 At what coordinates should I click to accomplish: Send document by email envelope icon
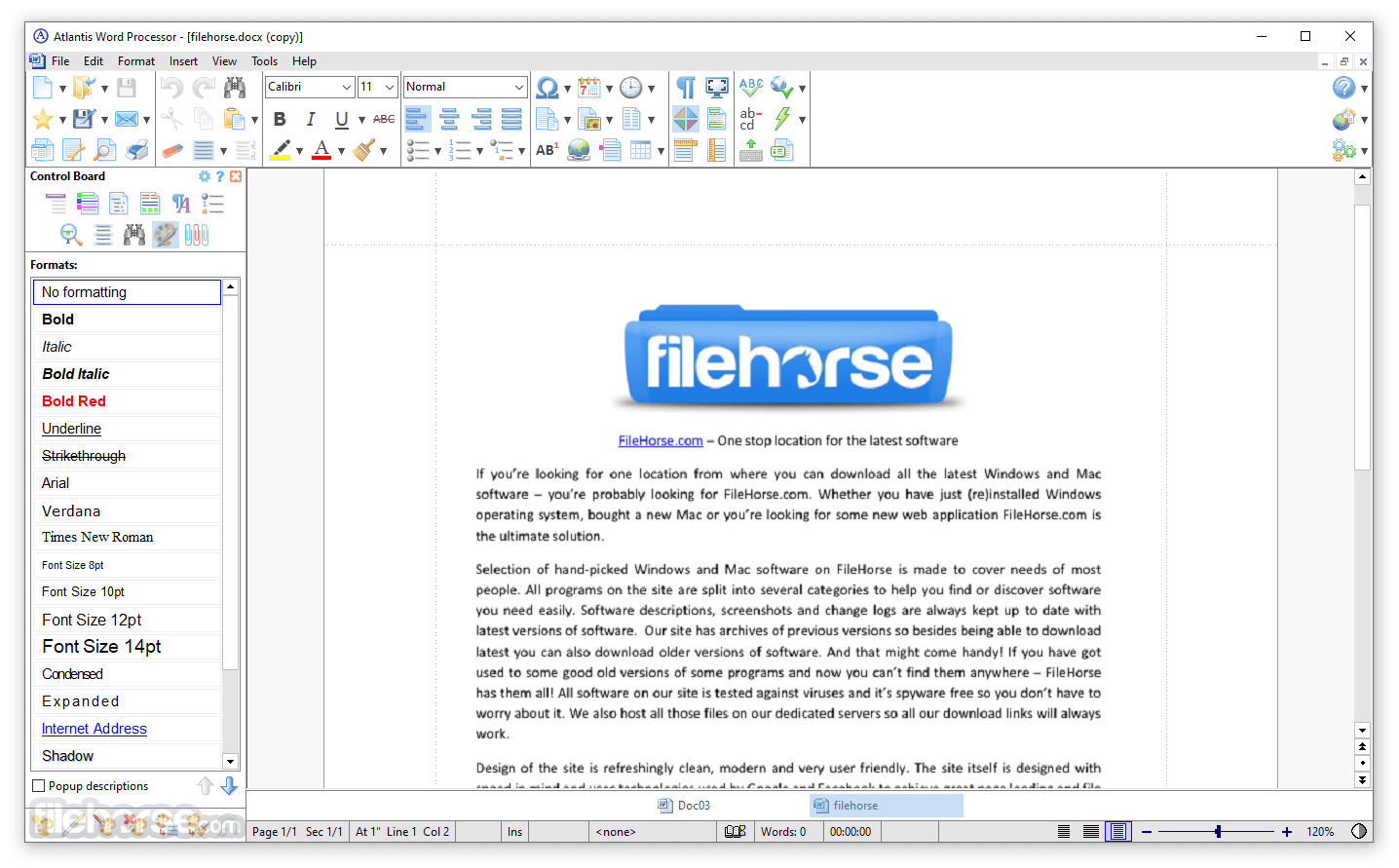click(x=126, y=119)
